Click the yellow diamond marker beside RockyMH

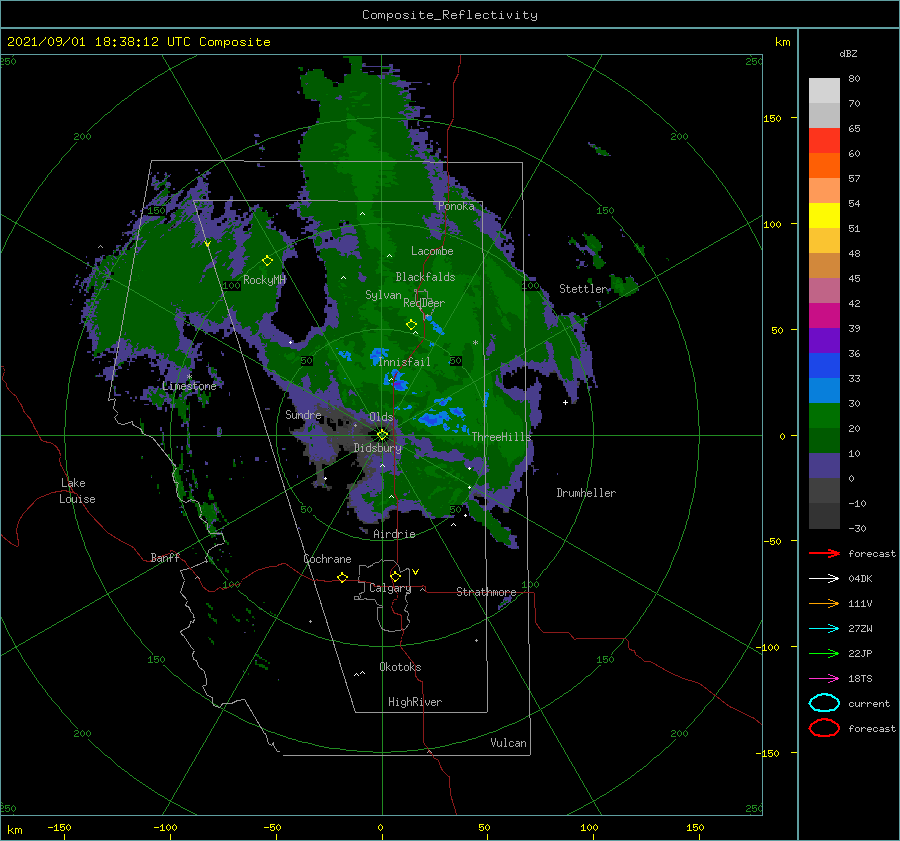pyautogui.click(x=267, y=261)
